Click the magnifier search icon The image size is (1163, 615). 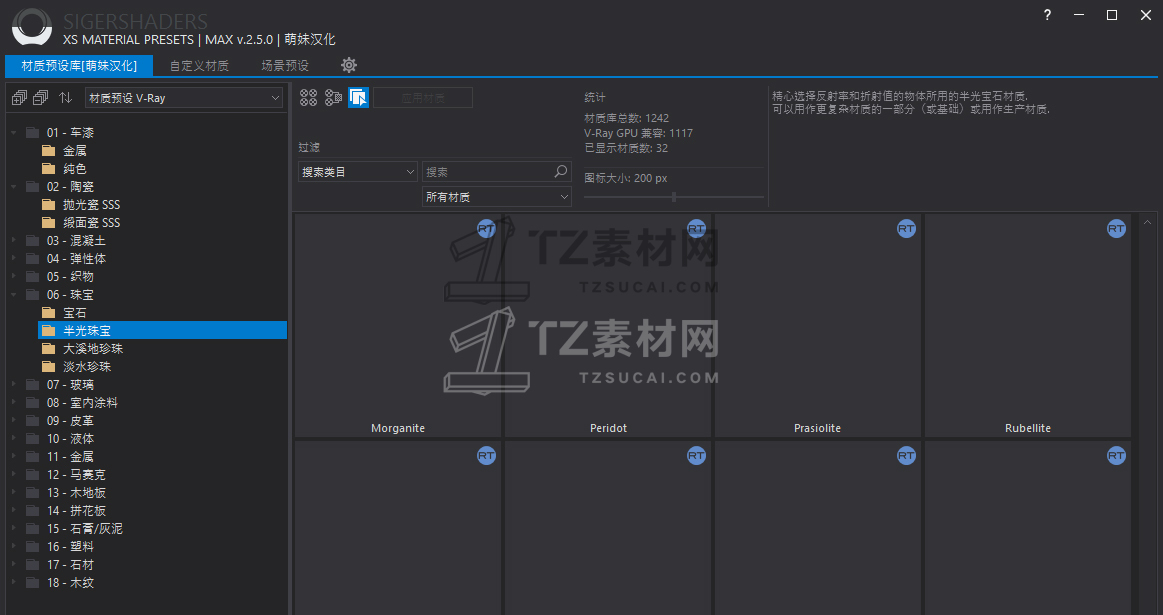(561, 171)
